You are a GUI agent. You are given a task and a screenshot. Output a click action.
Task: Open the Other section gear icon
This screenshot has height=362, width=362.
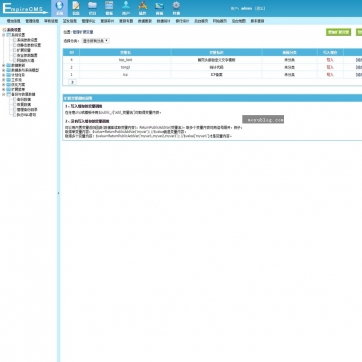click(x=176, y=6)
